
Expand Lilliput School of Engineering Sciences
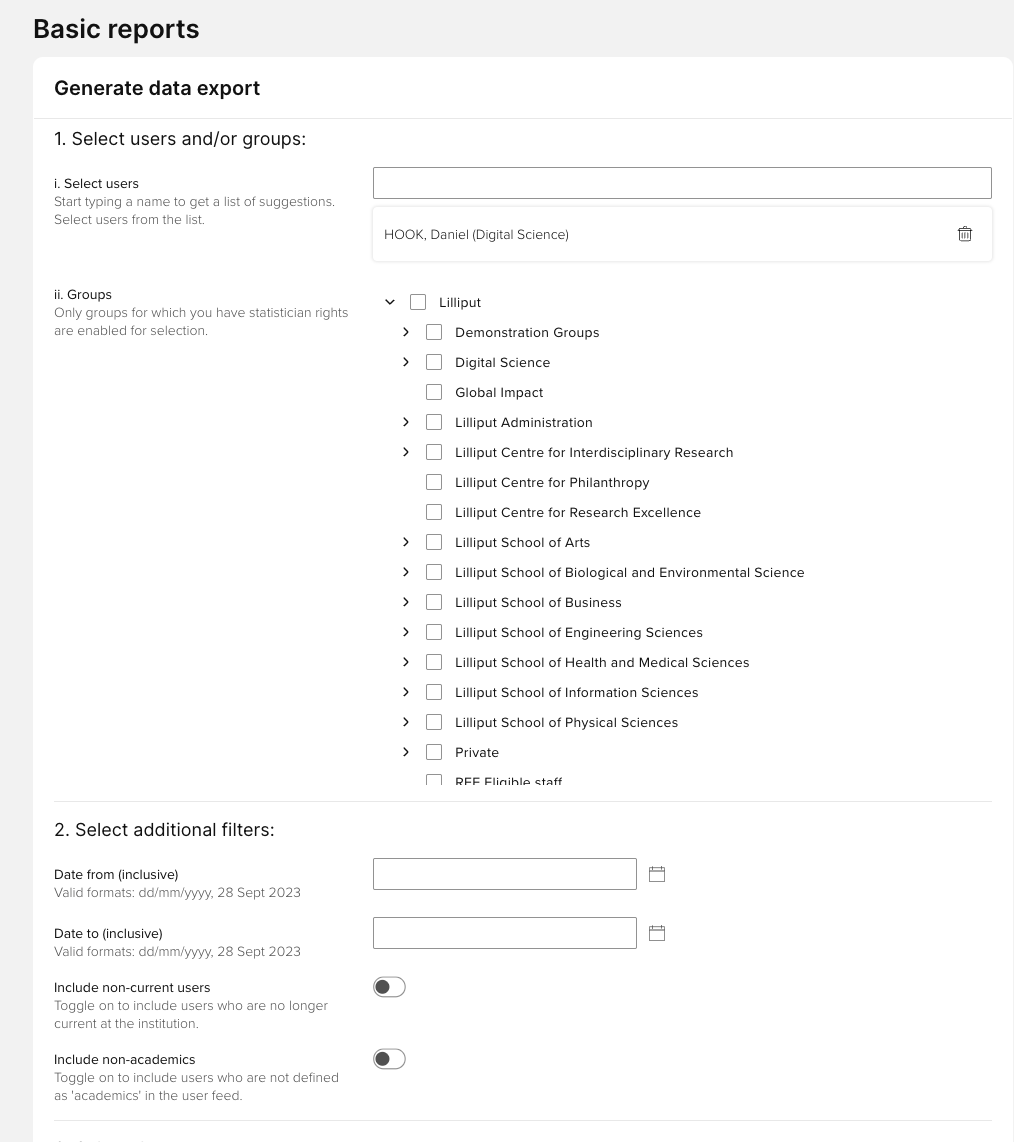click(x=406, y=632)
